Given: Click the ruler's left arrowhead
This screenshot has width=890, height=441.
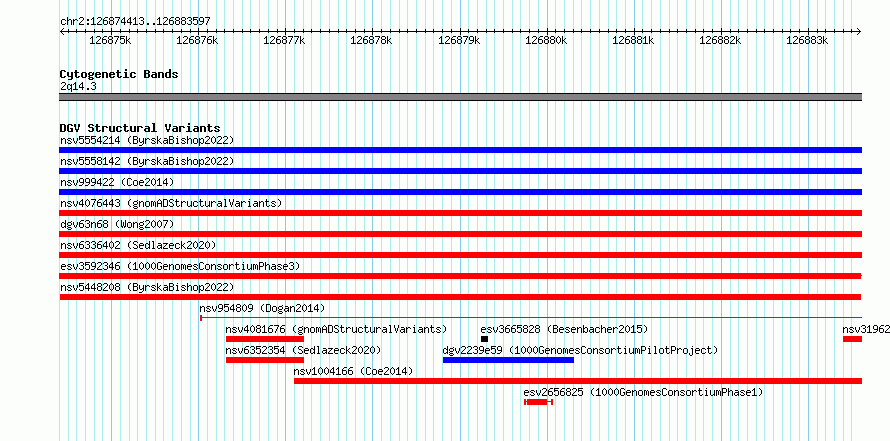Looking at the screenshot, I should click(62, 32).
